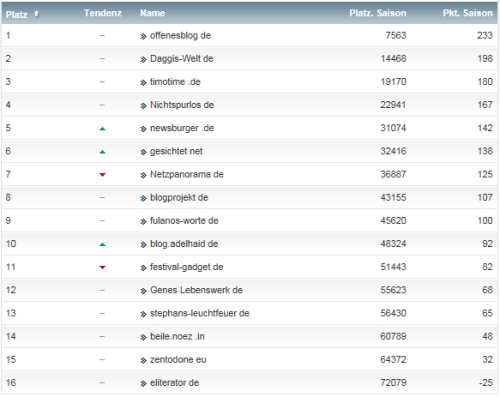
Task: Sort by the Pkt. Saison column header
Action: coord(467,13)
